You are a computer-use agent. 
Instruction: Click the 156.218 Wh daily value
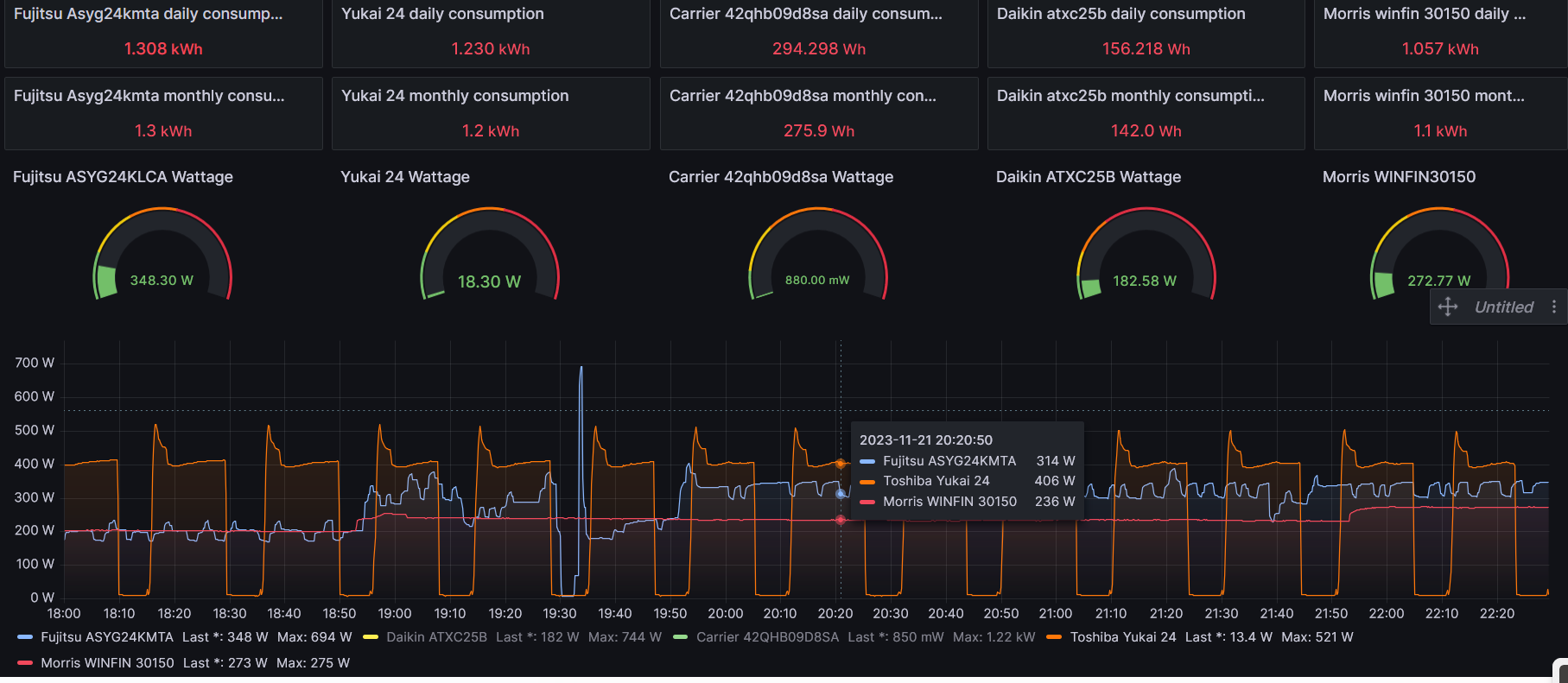(x=1146, y=49)
